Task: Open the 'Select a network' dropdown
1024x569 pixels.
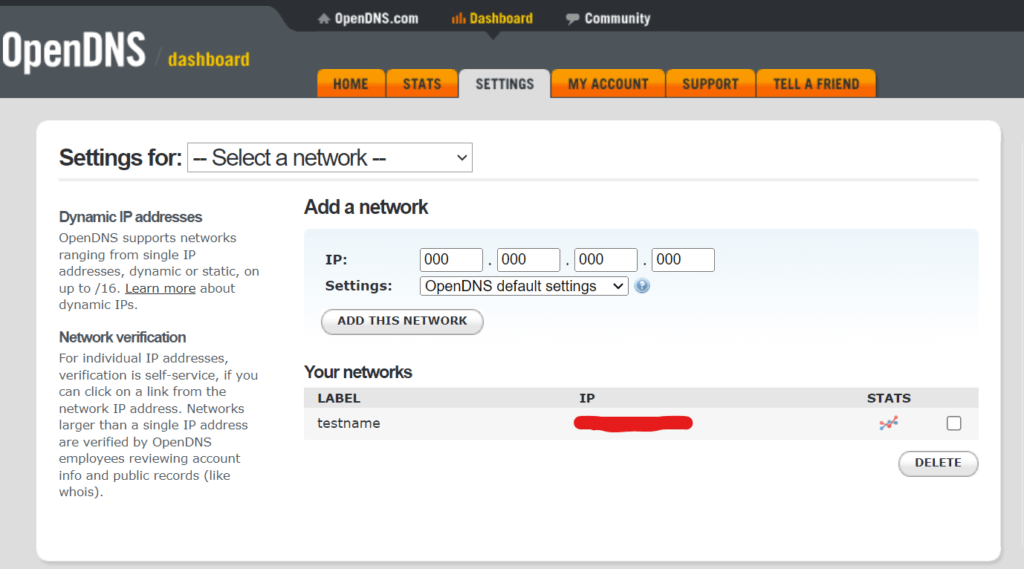Action: pyautogui.click(x=330, y=158)
